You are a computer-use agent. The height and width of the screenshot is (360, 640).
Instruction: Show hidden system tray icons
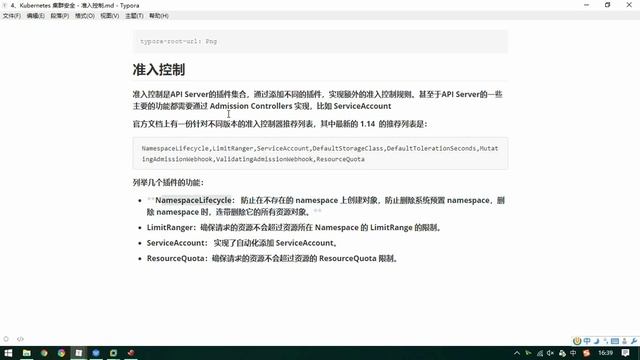517,353
